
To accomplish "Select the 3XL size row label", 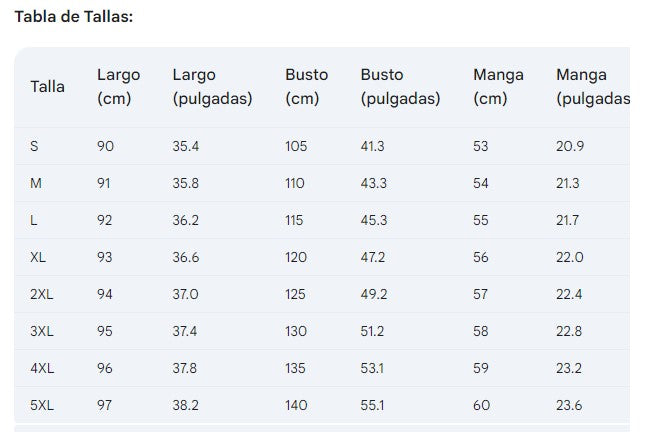I will pyautogui.click(x=42, y=331).
